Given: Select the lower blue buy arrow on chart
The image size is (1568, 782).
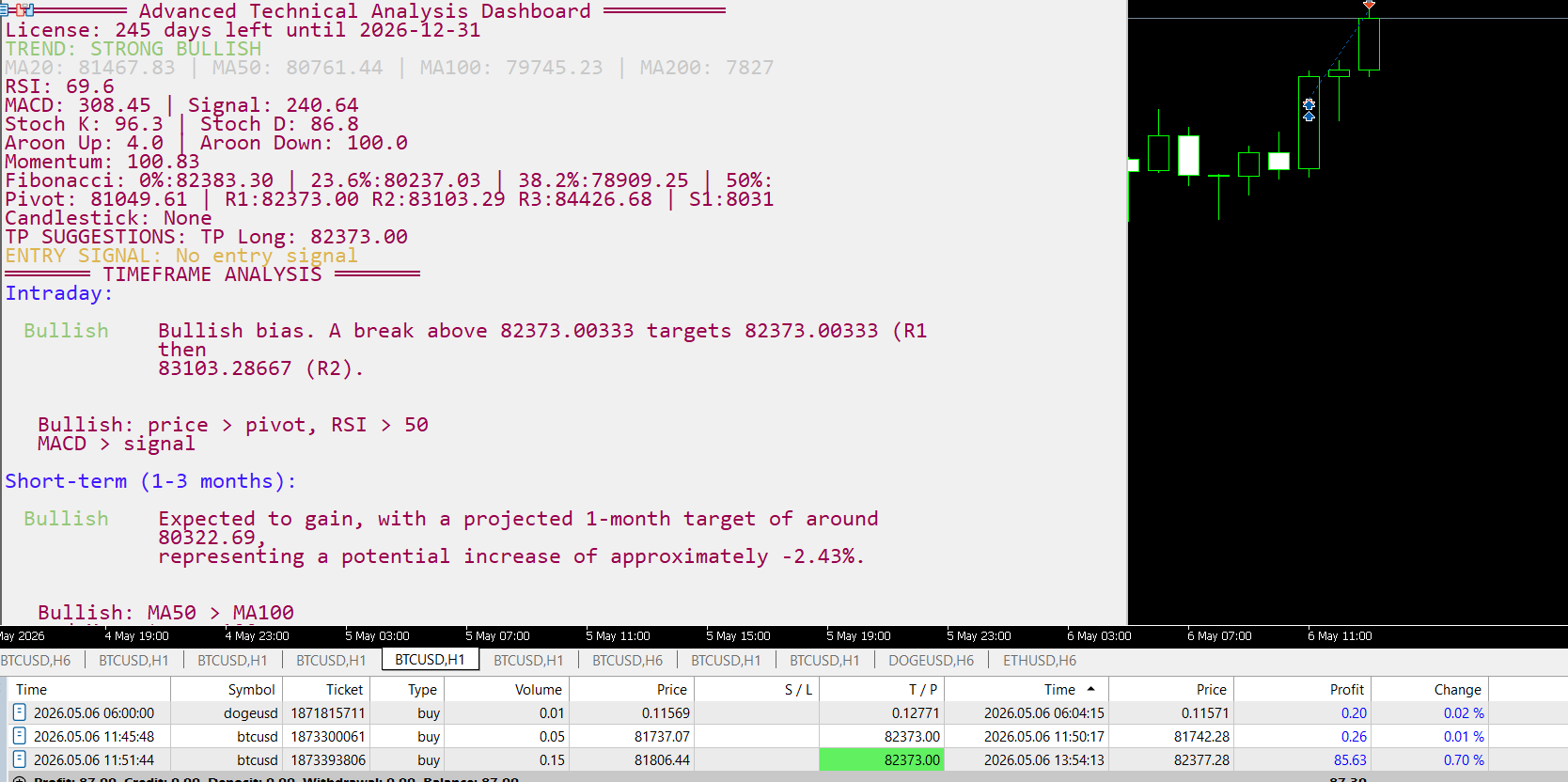Looking at the screenshot, I should [1309, 116].
